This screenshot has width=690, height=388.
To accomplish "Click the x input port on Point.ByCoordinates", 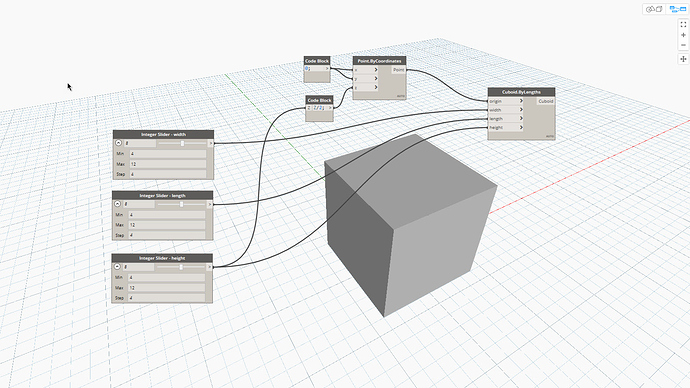I will [366, 70].
